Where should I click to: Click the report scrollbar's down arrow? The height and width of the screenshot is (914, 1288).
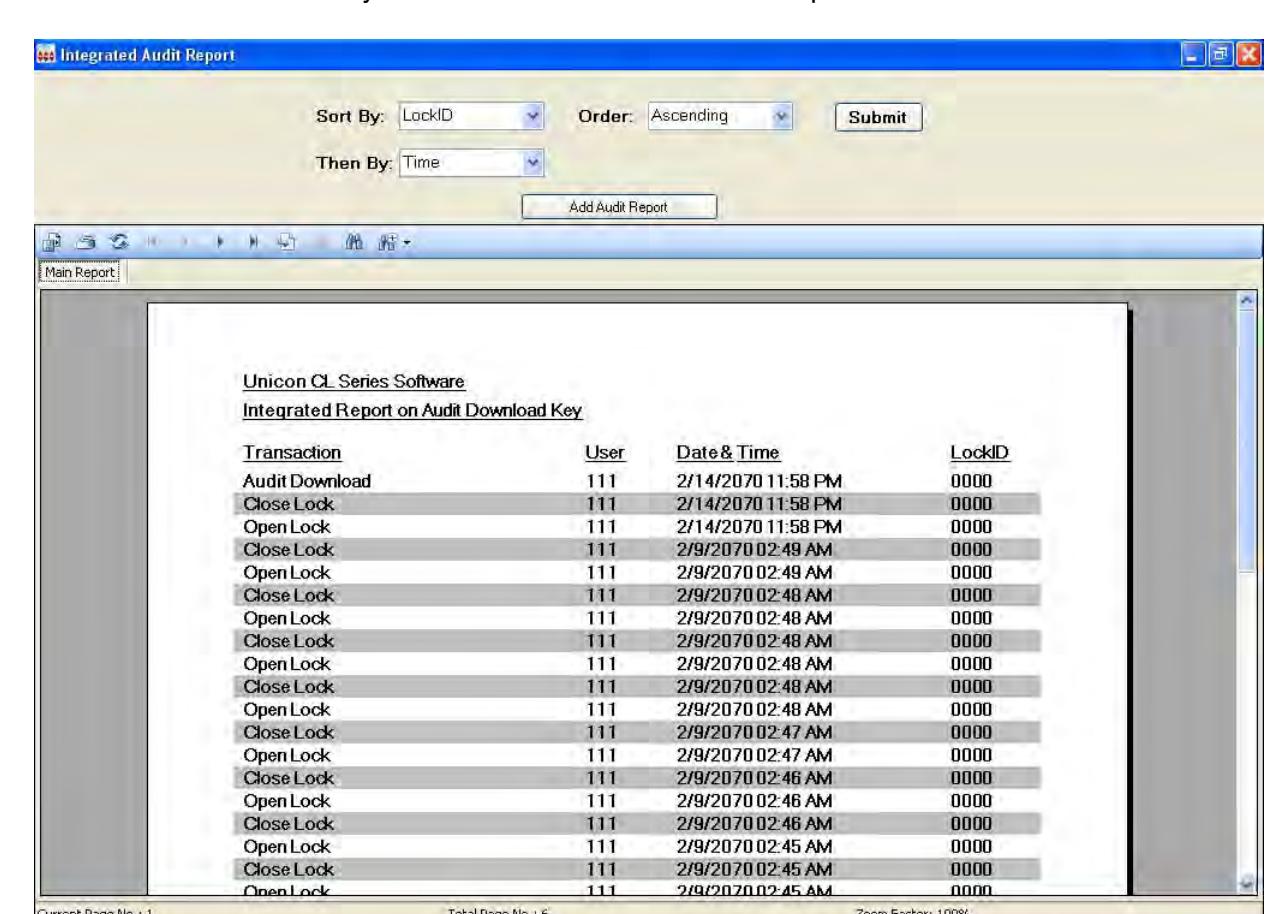[1247, 884]
